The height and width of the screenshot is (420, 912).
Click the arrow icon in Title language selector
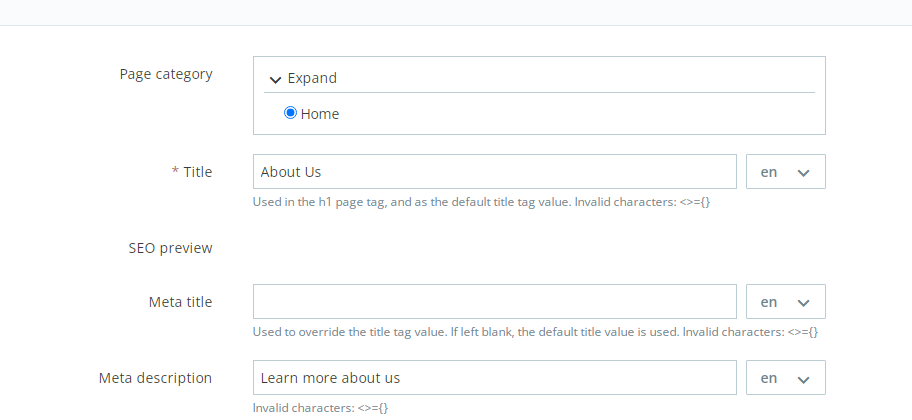click(x=803, y=173)
